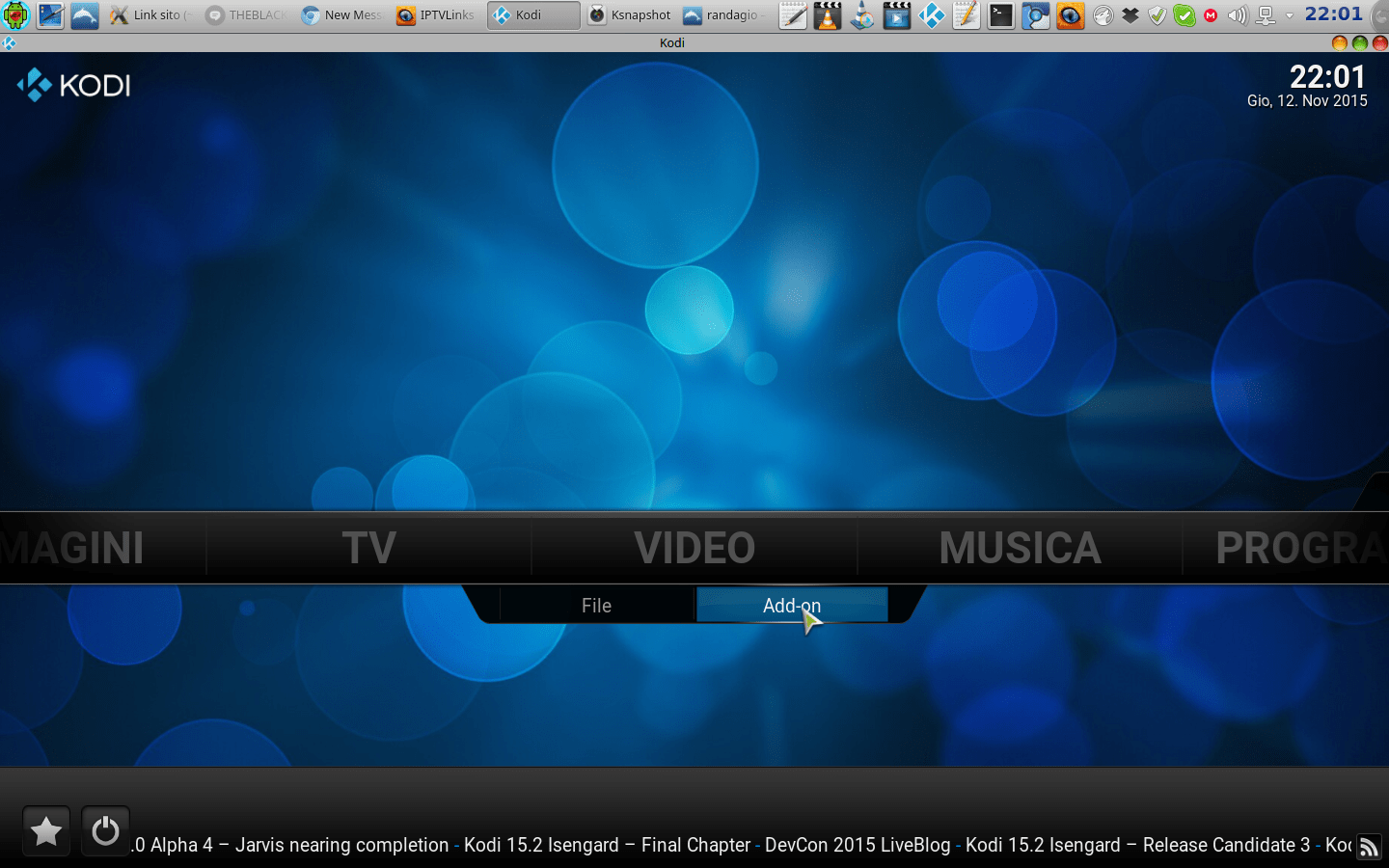Launch the cone and disc icon after VLC

(x=862, y=14)
